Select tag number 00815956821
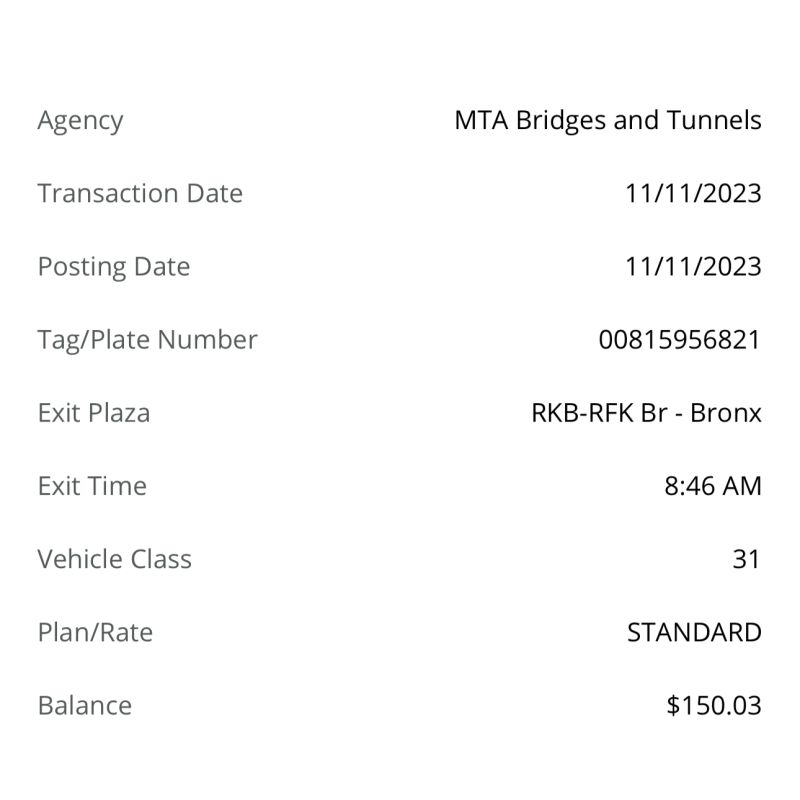Viewport: 800px width, 800px height. click(680, 340)
